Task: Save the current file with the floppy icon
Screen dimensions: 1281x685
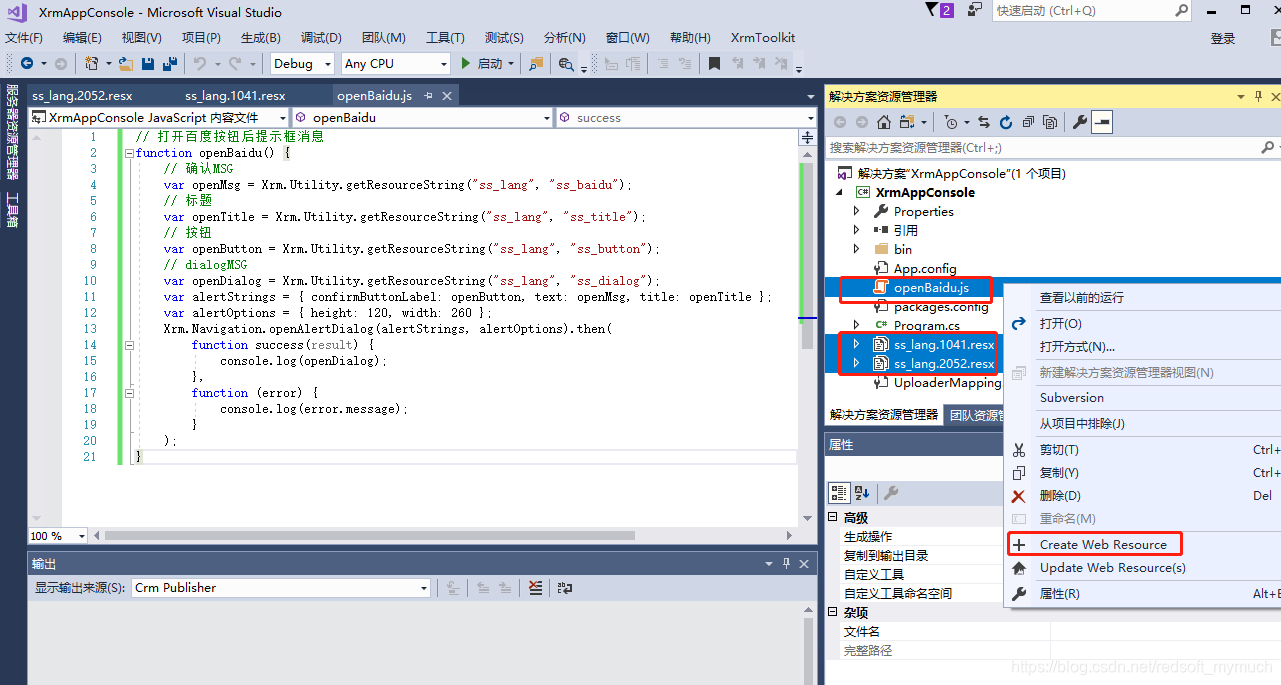Action: (148, 63)
